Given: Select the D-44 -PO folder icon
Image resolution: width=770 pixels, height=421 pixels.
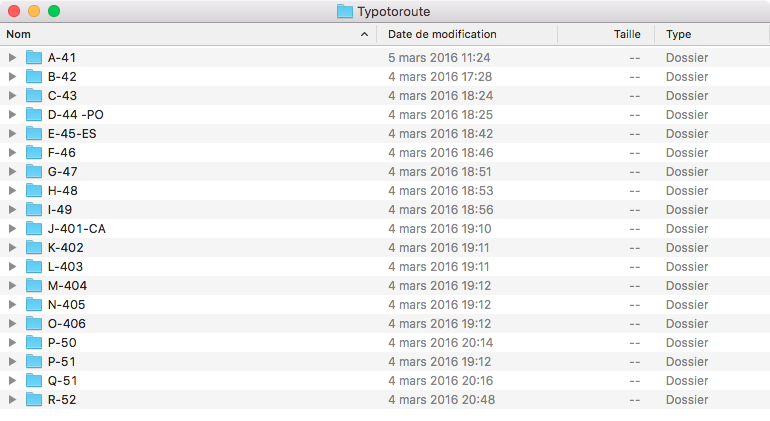Looking at the screenshot, I should [x=34, y=114].
